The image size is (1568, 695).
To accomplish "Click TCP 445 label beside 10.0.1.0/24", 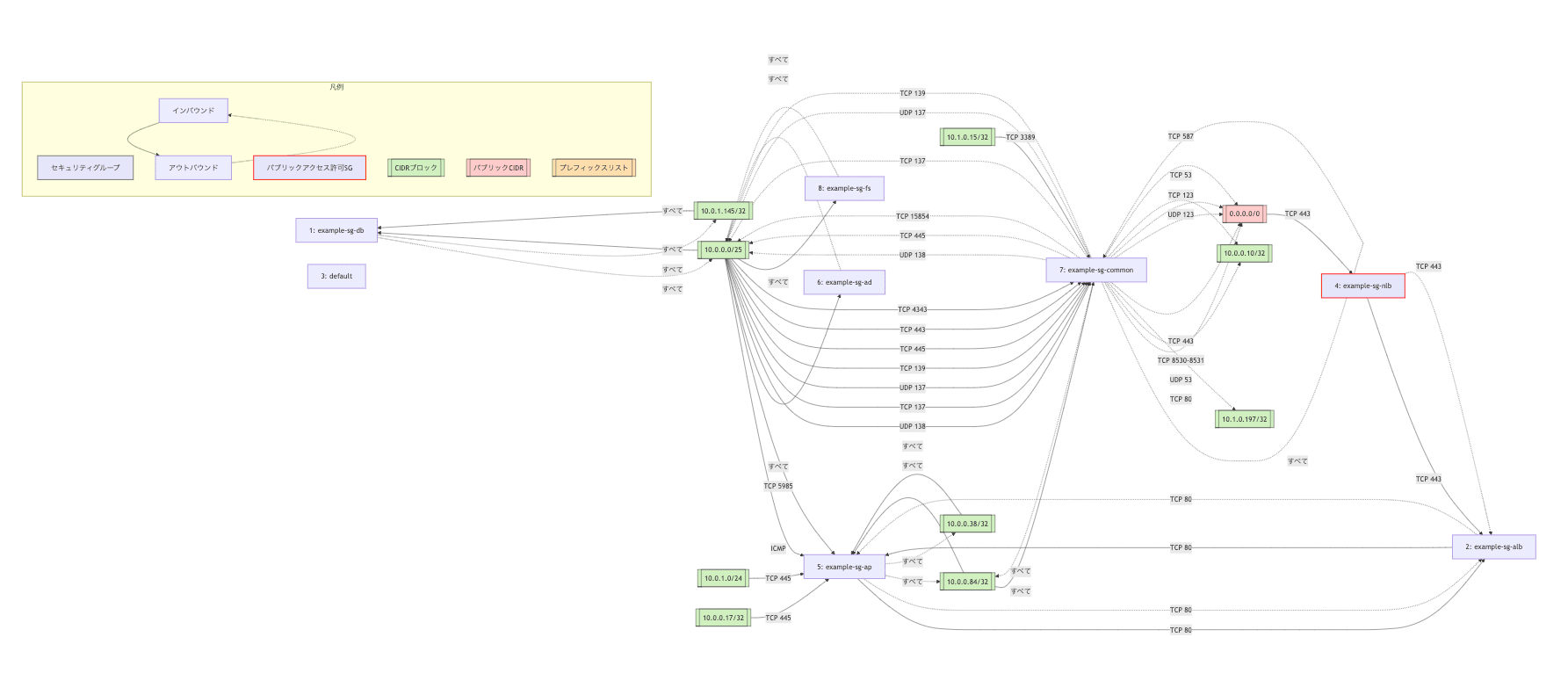I will (778, 578).
